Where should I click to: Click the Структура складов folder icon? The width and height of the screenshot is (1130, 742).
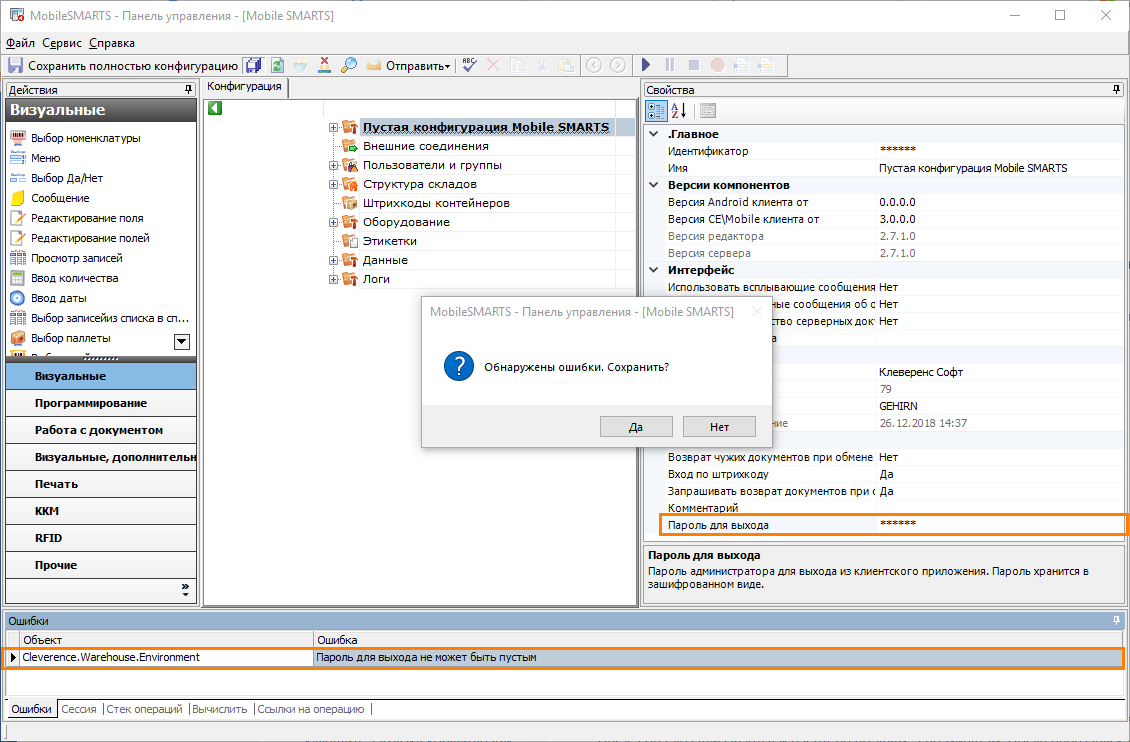(x=350, y=184)
